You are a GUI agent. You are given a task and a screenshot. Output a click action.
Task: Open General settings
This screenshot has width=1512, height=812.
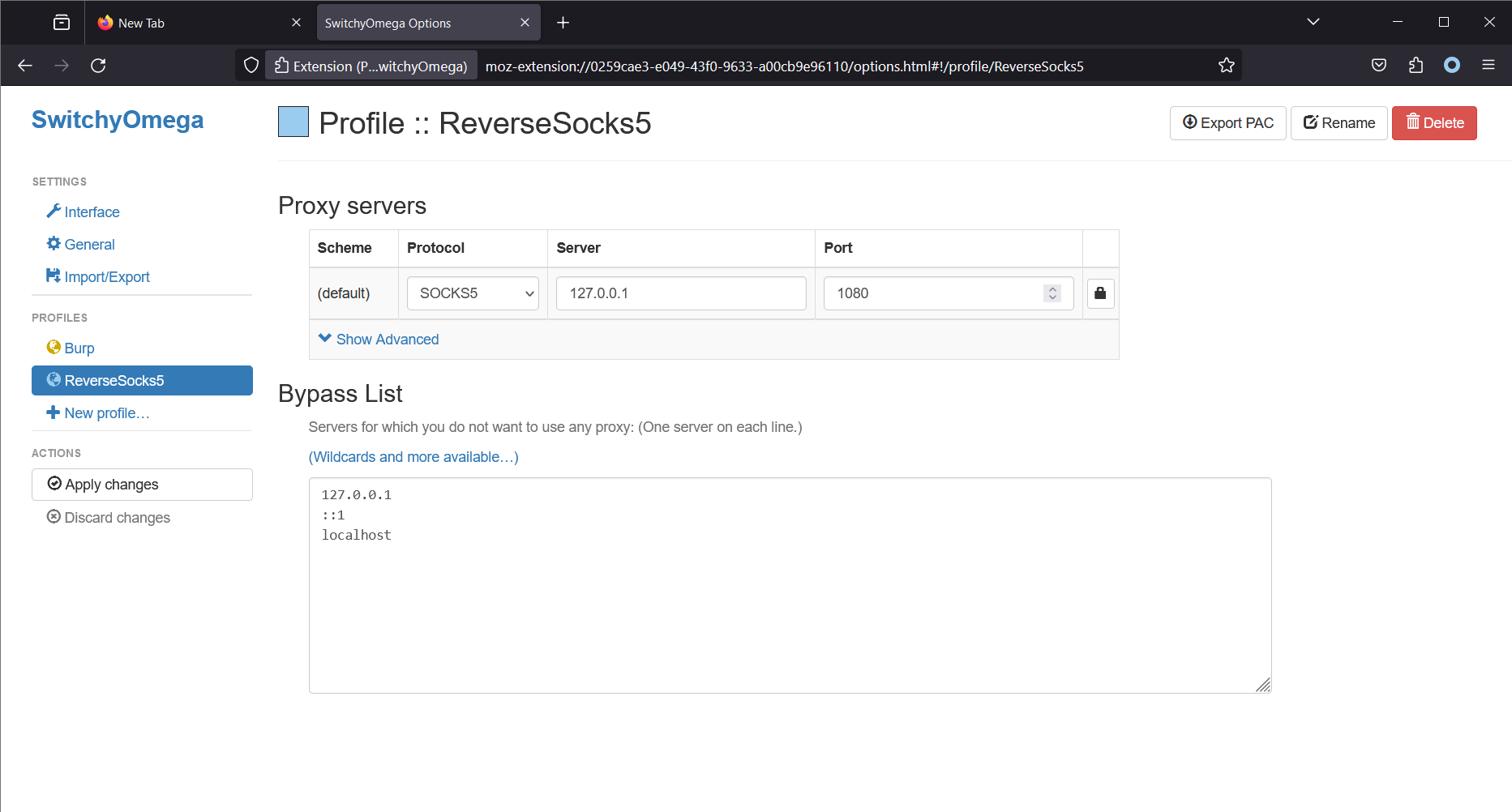click(80, 244)
